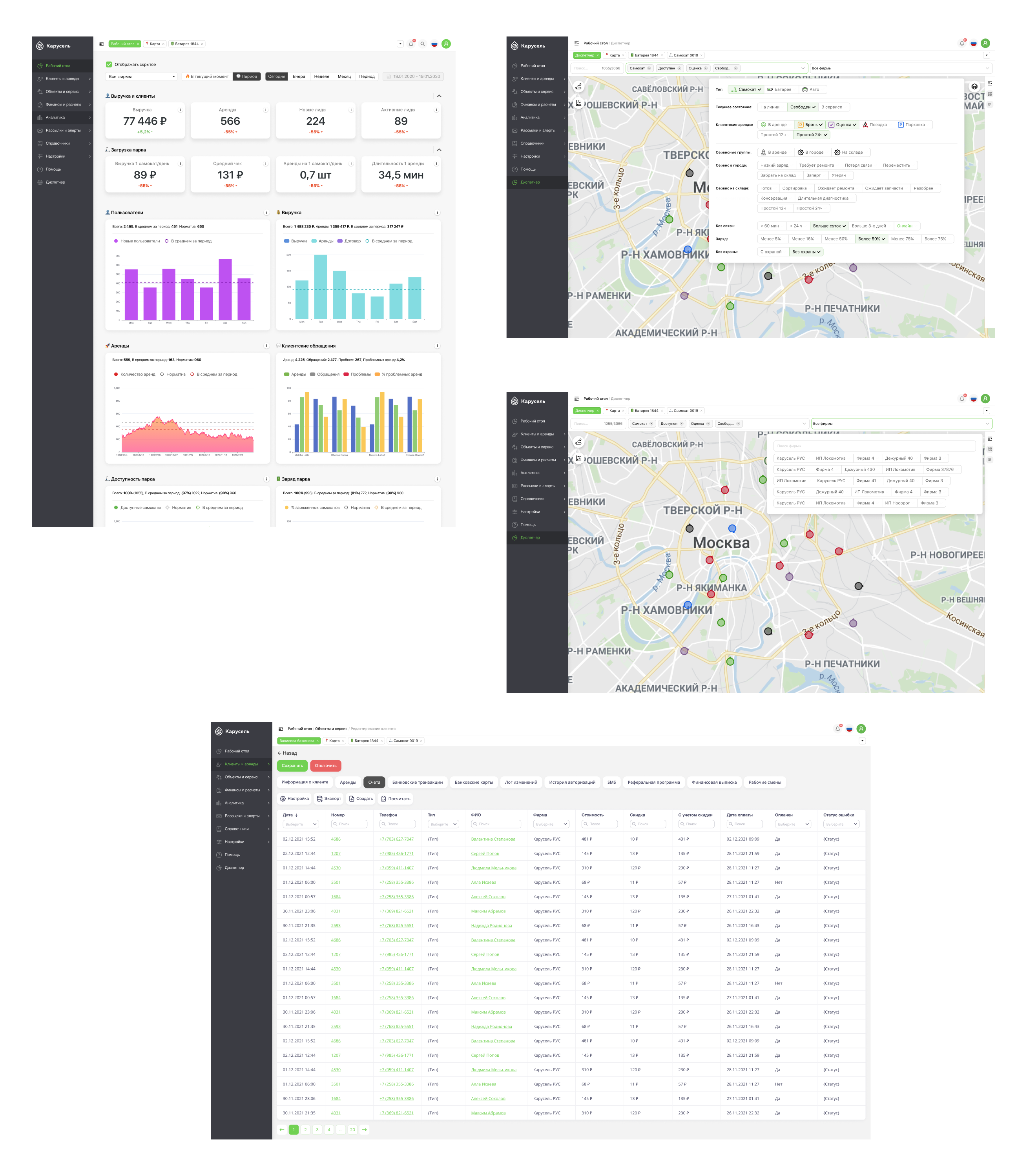Click the Настройка gear icon button
This screenshot has height=1176, width=1027.
coord(294,799)
